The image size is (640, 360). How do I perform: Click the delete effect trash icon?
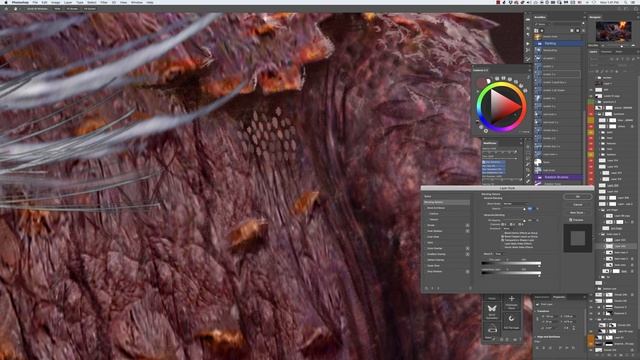pos(470,288)
